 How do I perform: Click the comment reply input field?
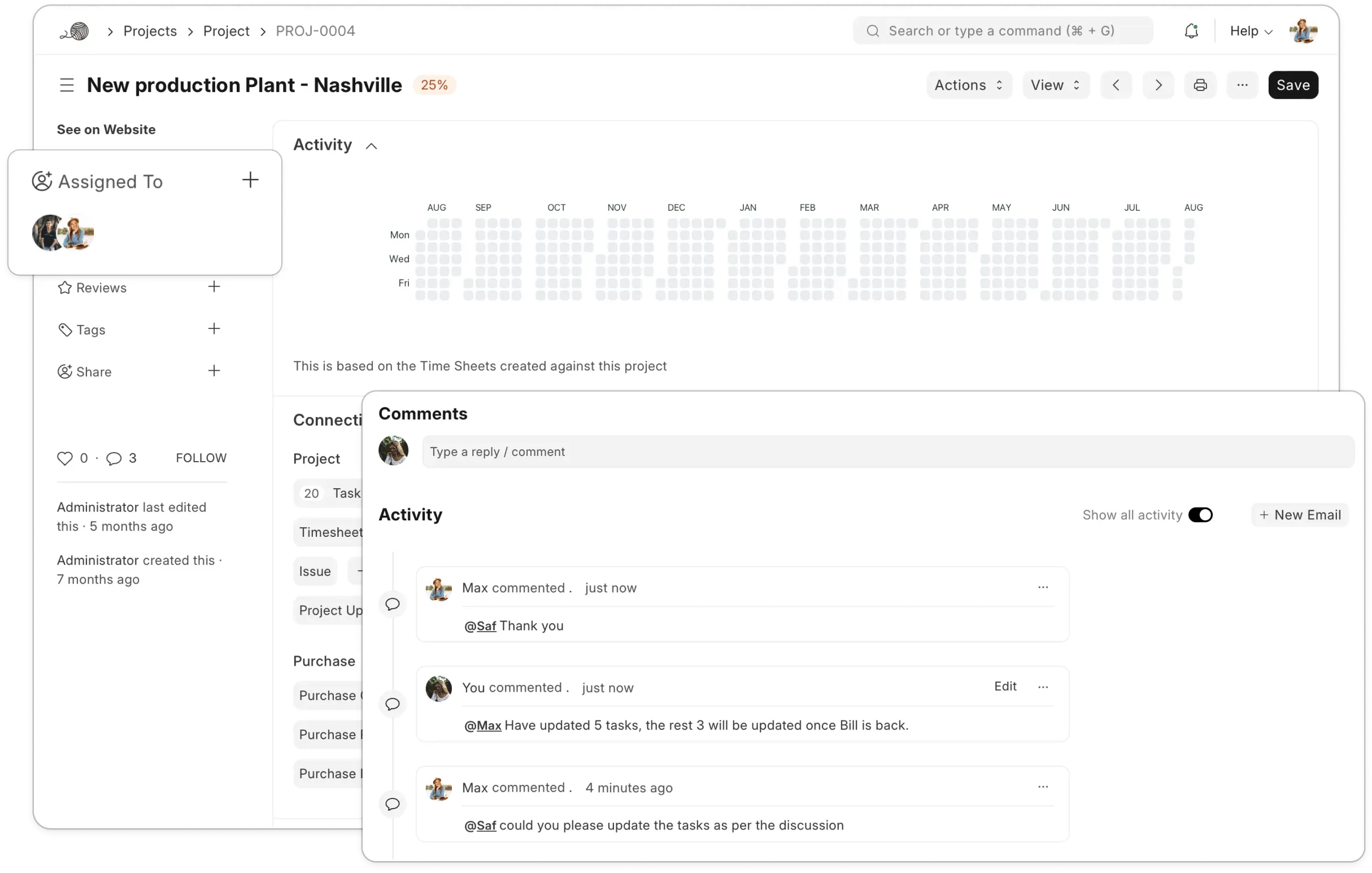coord(887,451)
